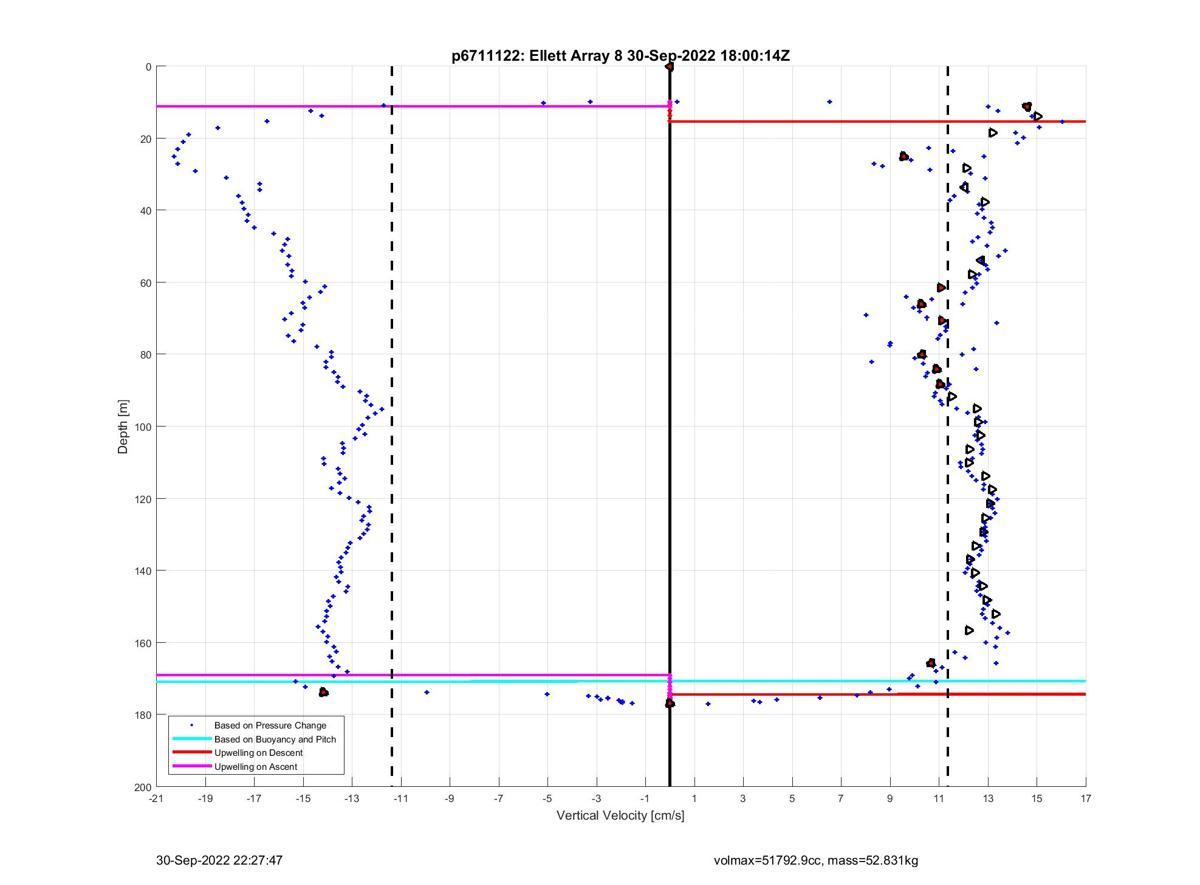The width and height of the screenshot is (1200, 885).
Task: Click legend entry 'Upwelling on Ascent'
Action: click(255, 766)
